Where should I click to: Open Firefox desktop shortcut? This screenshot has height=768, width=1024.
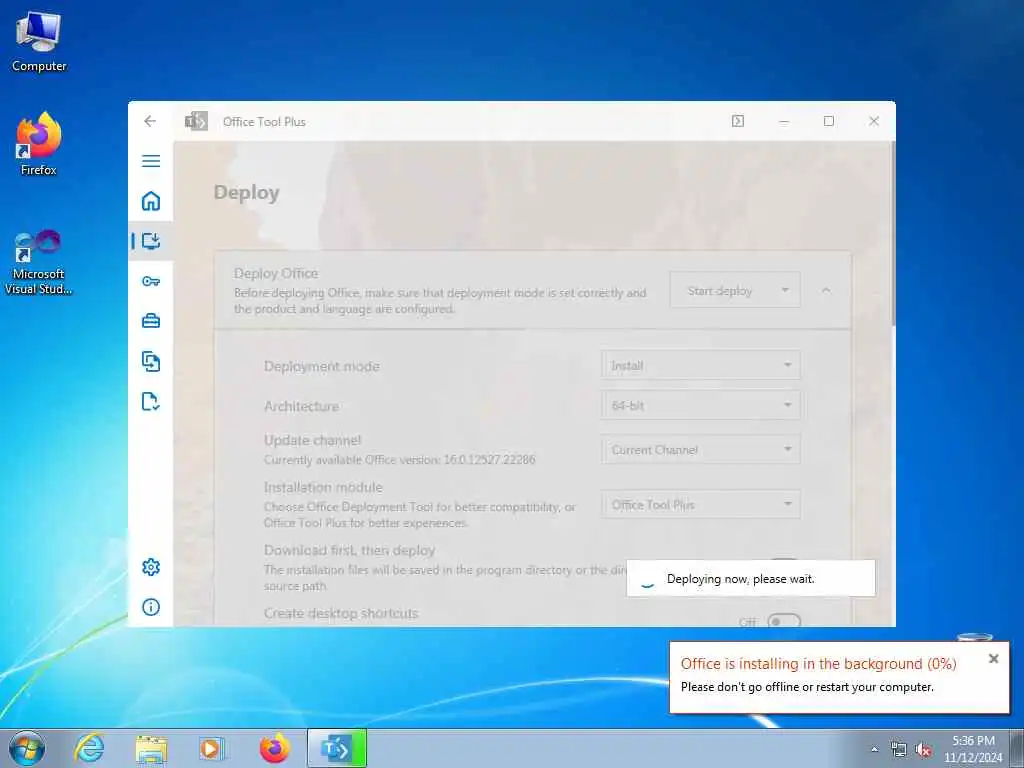[39, 144]
